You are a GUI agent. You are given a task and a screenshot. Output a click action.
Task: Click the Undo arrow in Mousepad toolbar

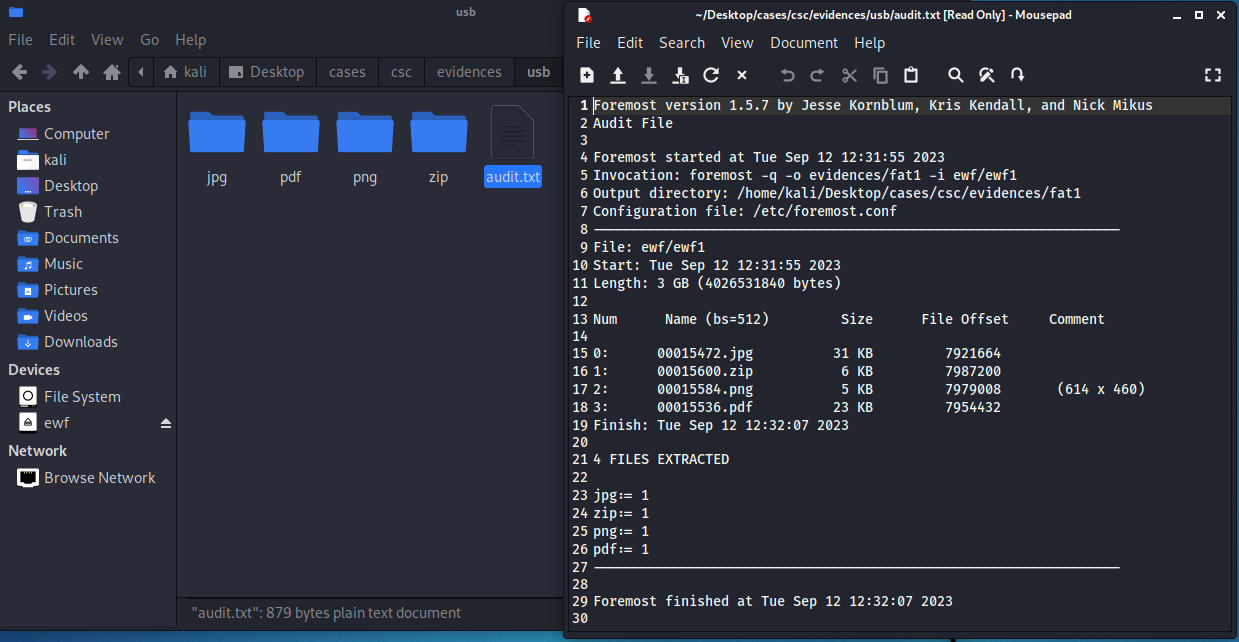tap(787, 75)
